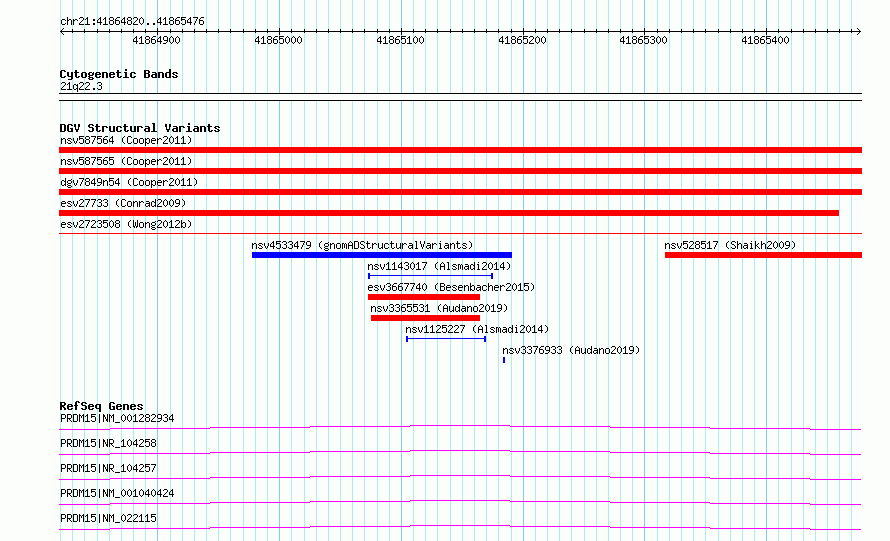Open variant nsv3365531 (Audano2019) label
This screenshot has height=541, width=890.
pos(439,308)
